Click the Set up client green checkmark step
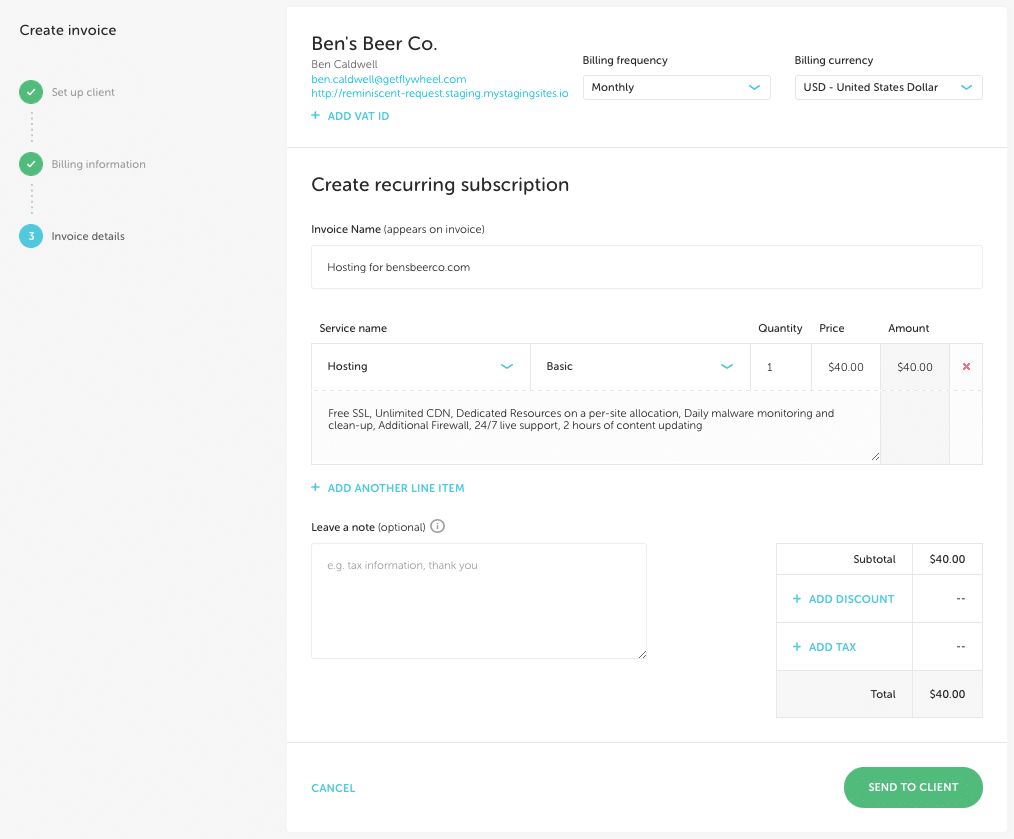The height and width of the screenshot is (839, 1014). tap(31, 92)
